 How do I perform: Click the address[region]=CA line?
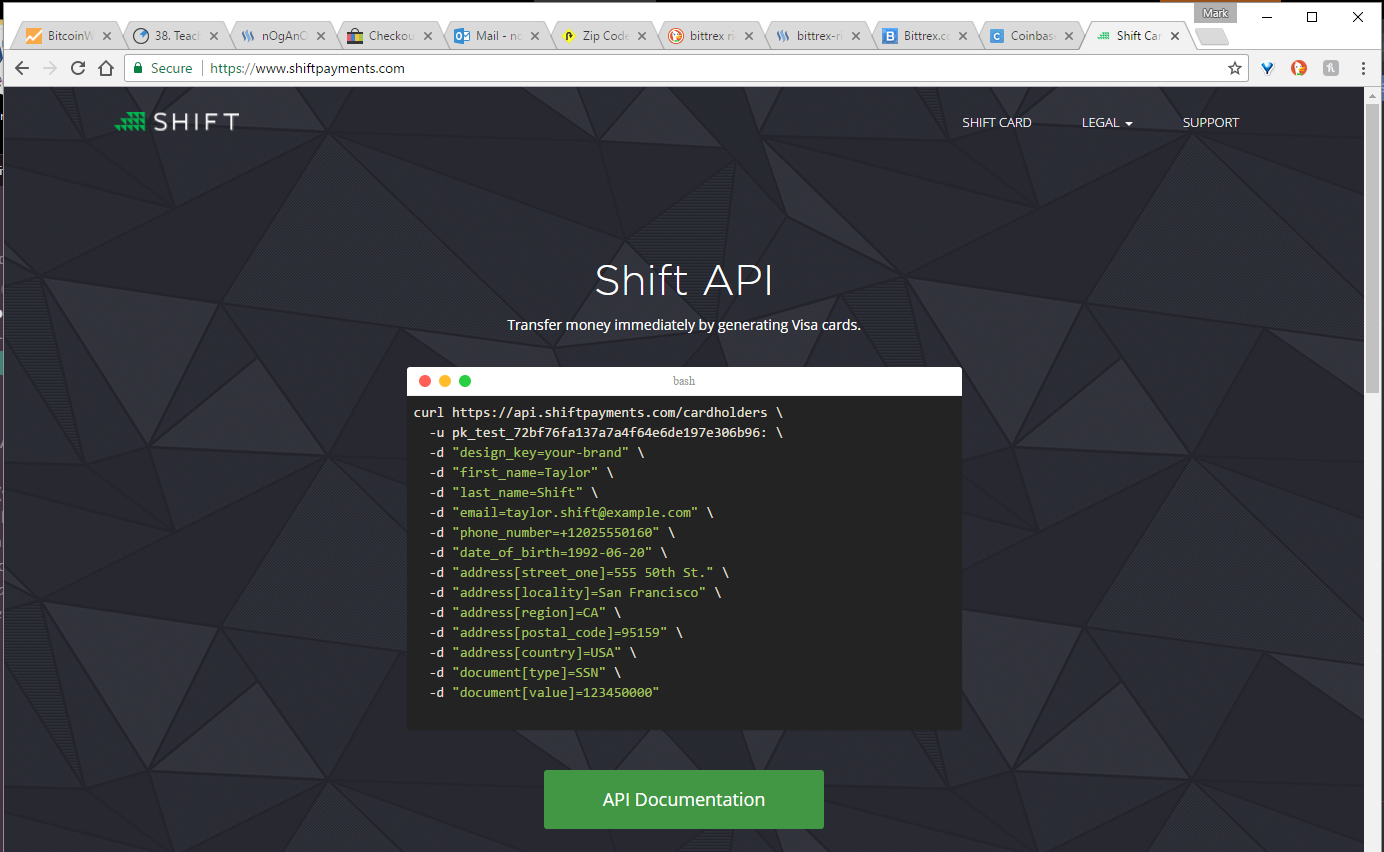(x=525, y=612)
